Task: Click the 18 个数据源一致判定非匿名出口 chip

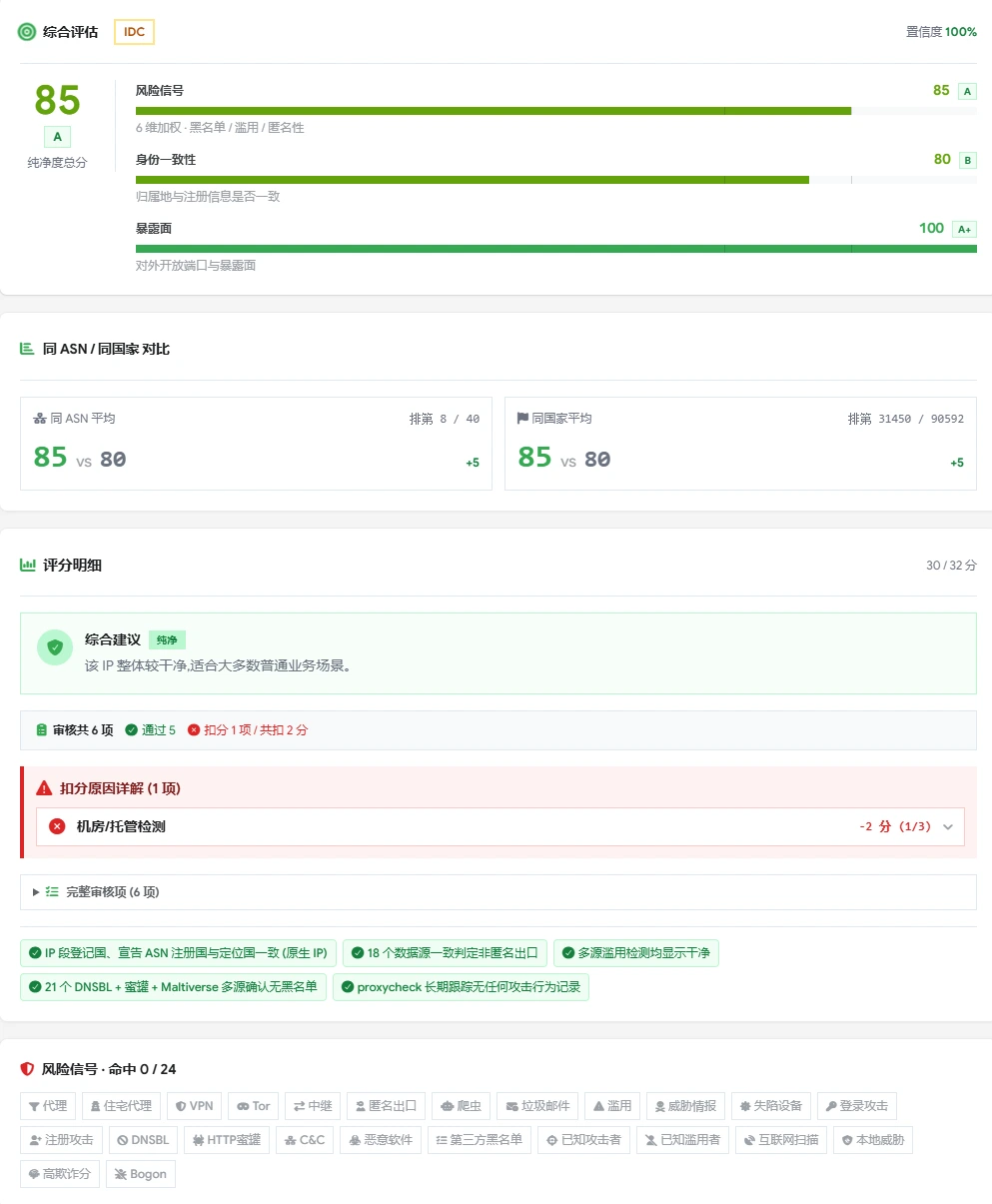Action: [x=445, y=953]
